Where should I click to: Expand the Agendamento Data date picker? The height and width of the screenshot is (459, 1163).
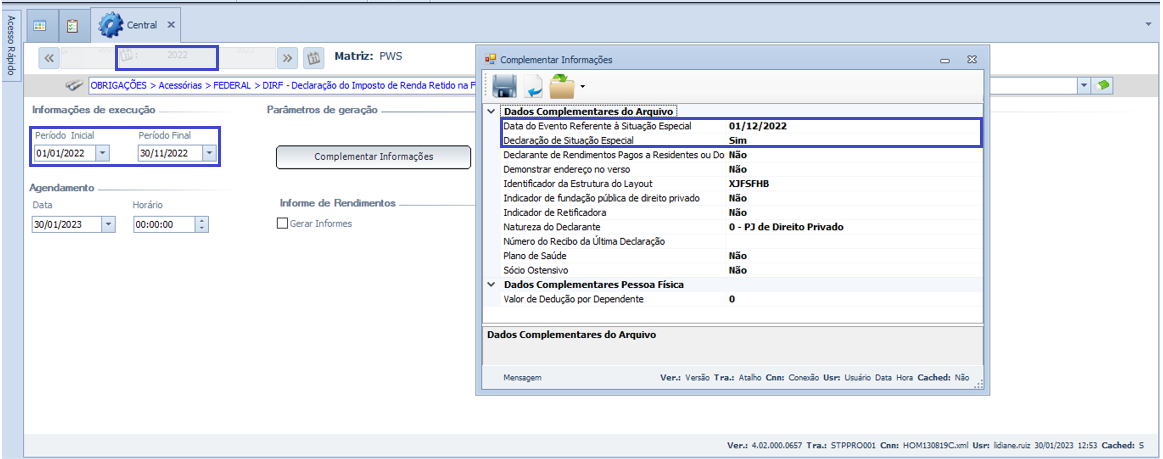pos(108,225)
